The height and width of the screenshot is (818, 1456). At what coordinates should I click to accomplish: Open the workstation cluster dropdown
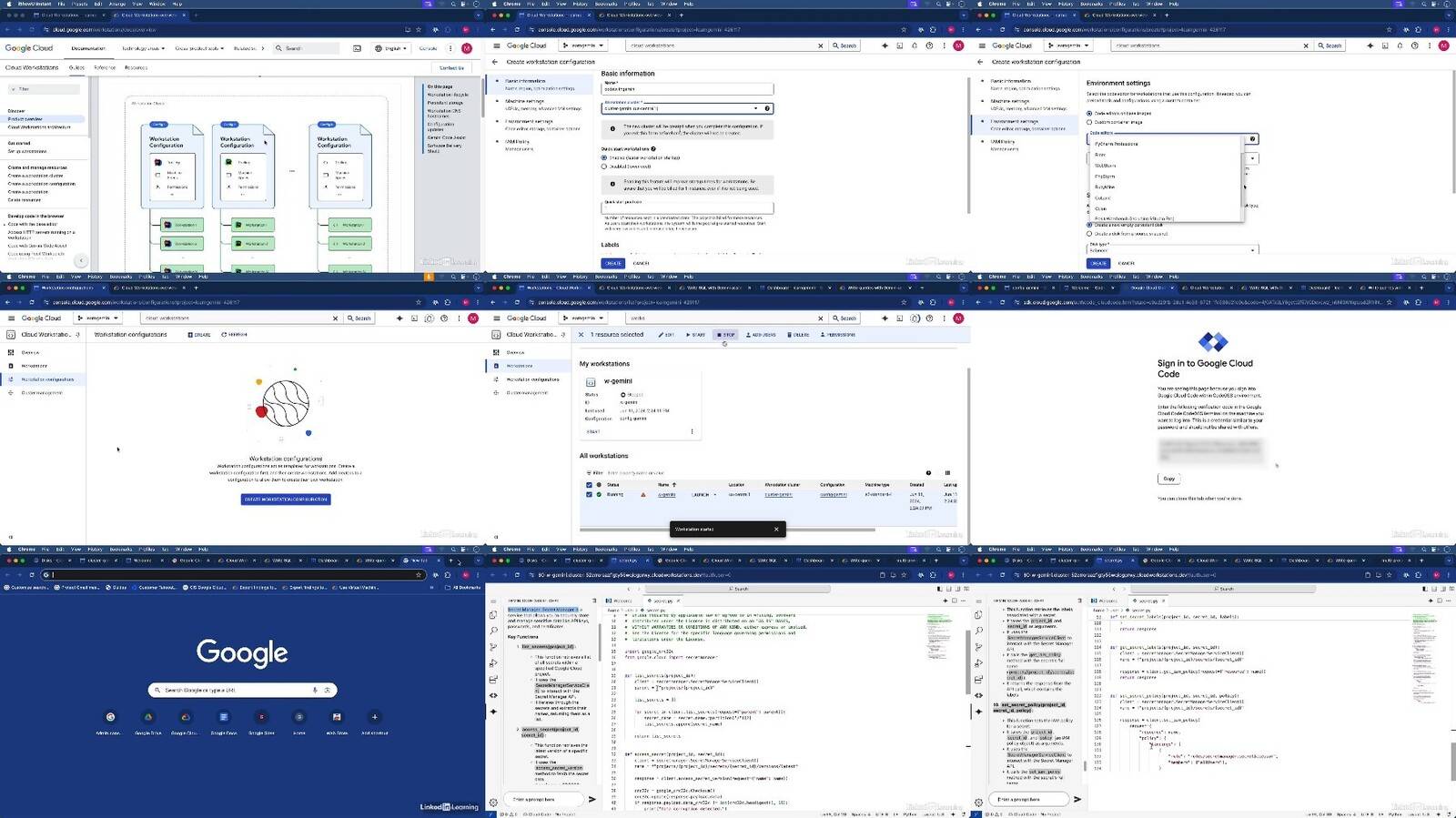pos(686,108)
